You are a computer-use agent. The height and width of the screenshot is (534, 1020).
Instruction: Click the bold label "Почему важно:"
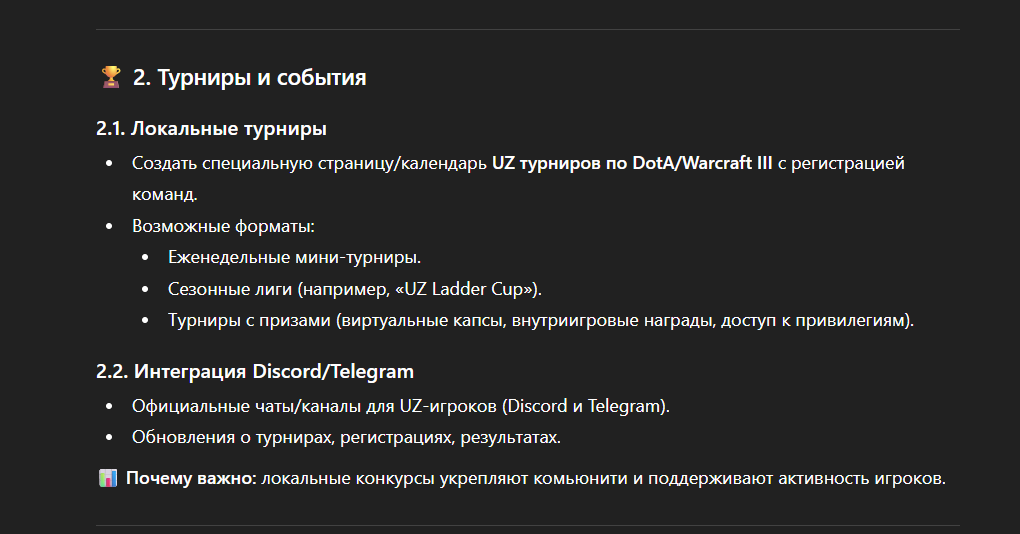coord(191,478)
